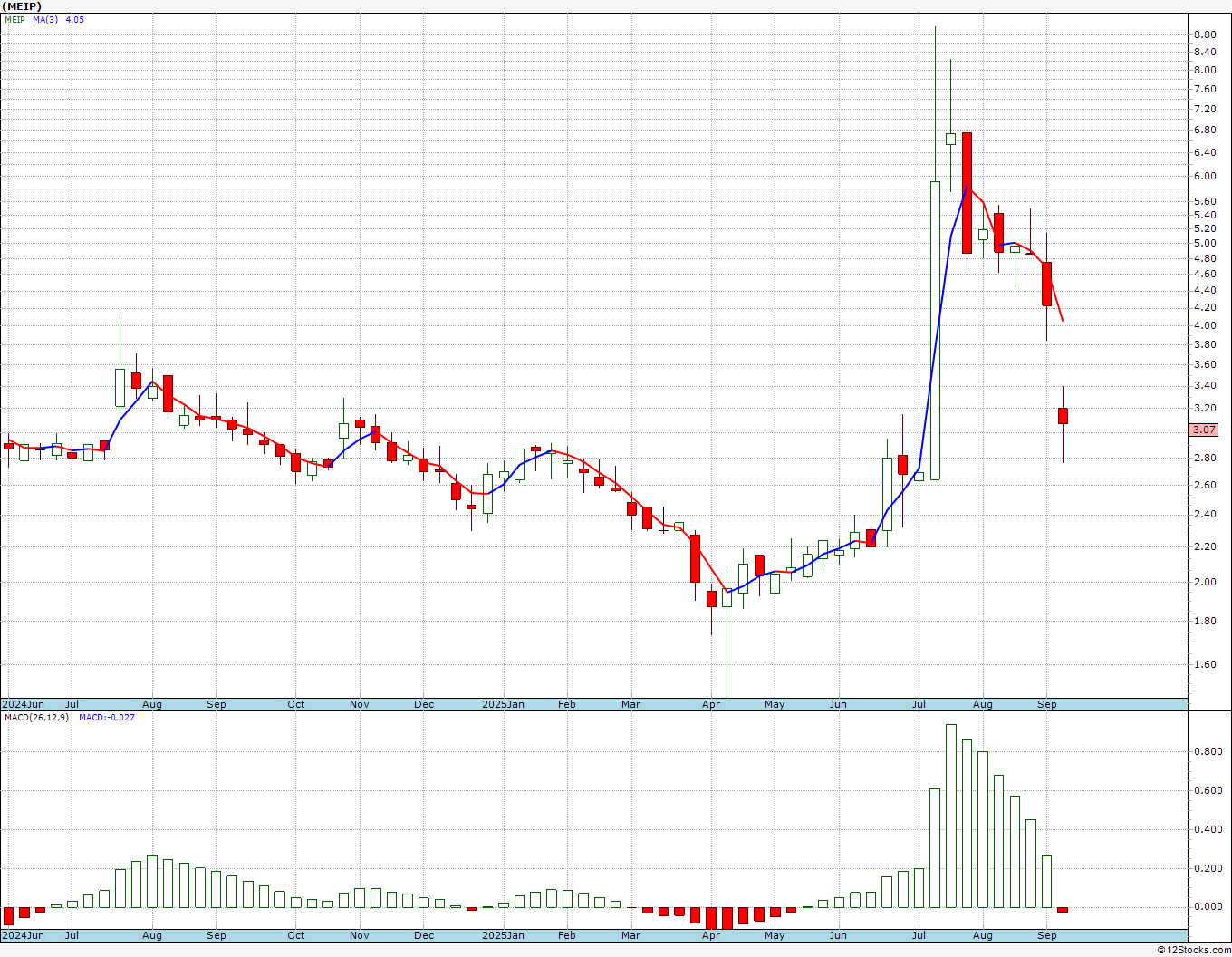Select the MACD(26,12,9) indicator label
The image size is (1232, 957).
point(36,718)
